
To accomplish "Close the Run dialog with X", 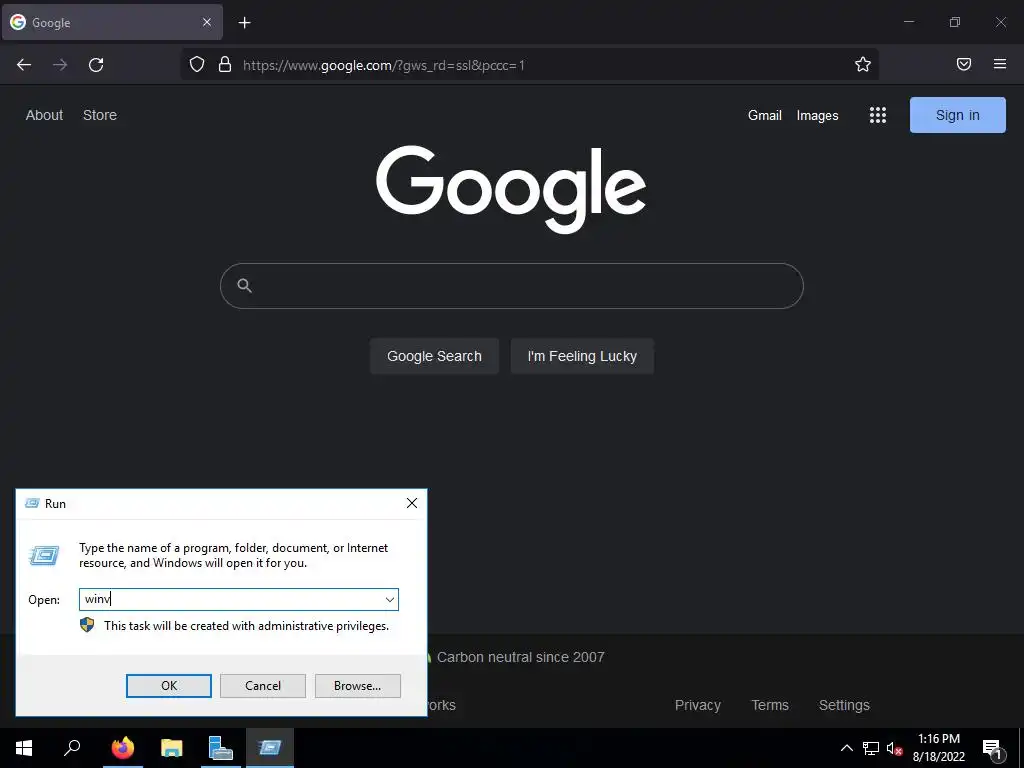I will click(412, 503).
